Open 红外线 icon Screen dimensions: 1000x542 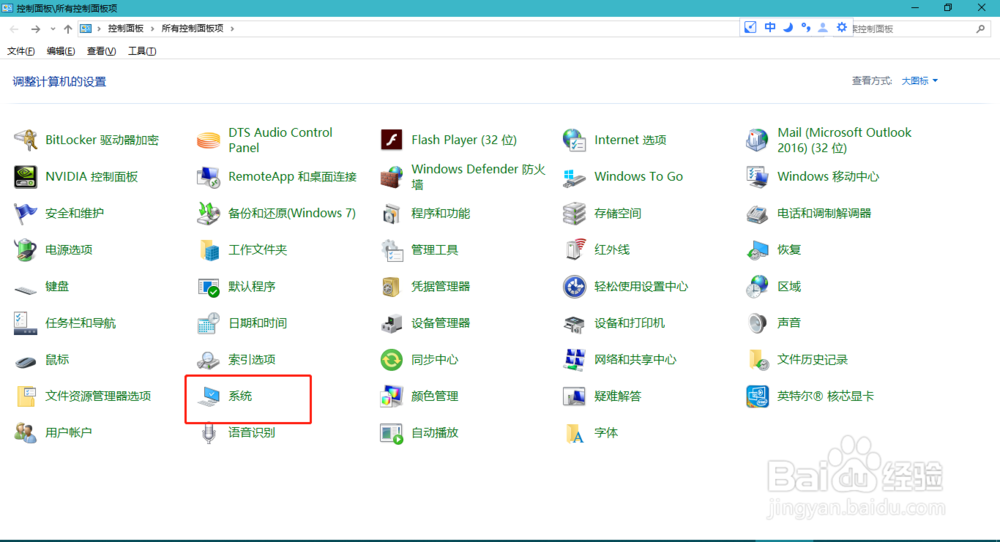click(x=574, y=249)
